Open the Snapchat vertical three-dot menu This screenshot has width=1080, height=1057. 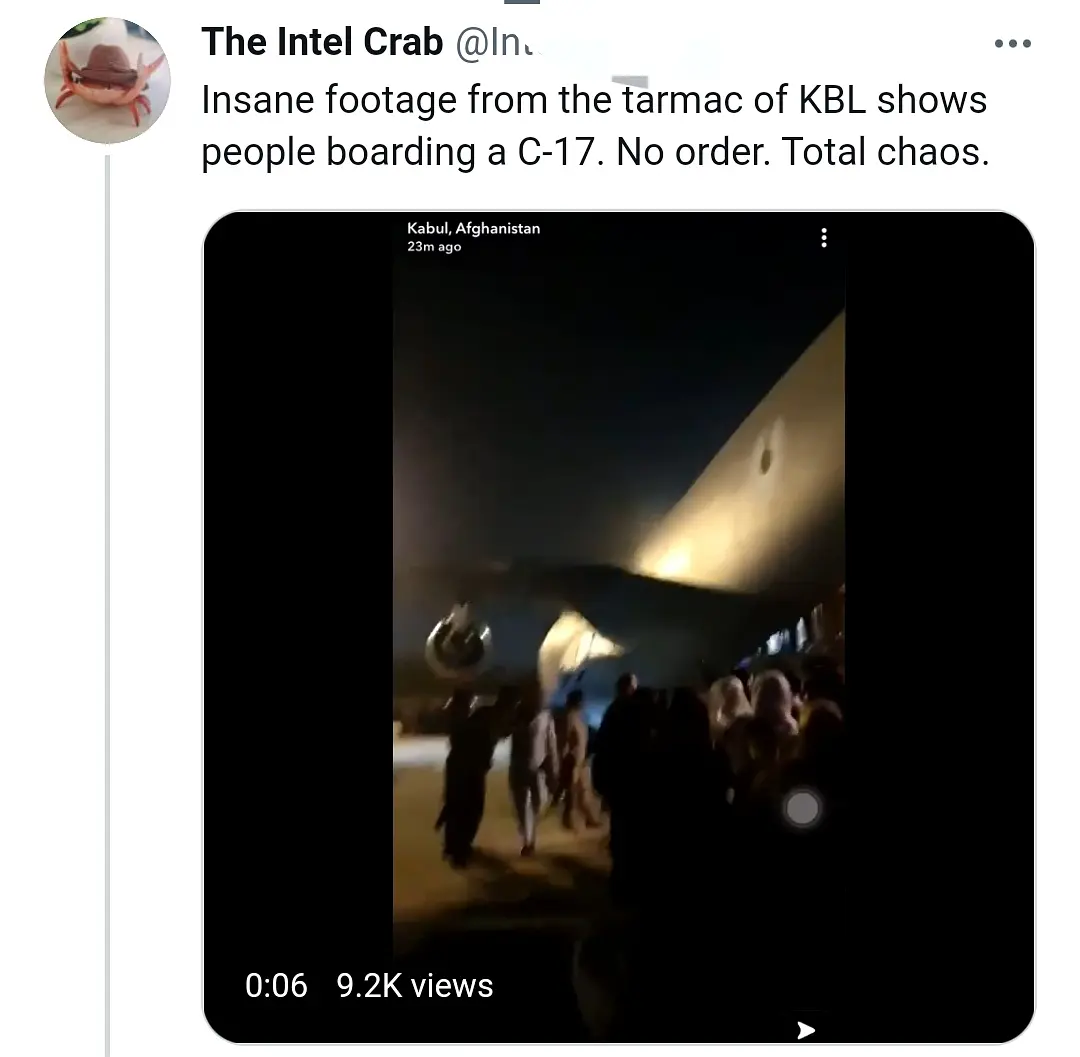[824, 238]
